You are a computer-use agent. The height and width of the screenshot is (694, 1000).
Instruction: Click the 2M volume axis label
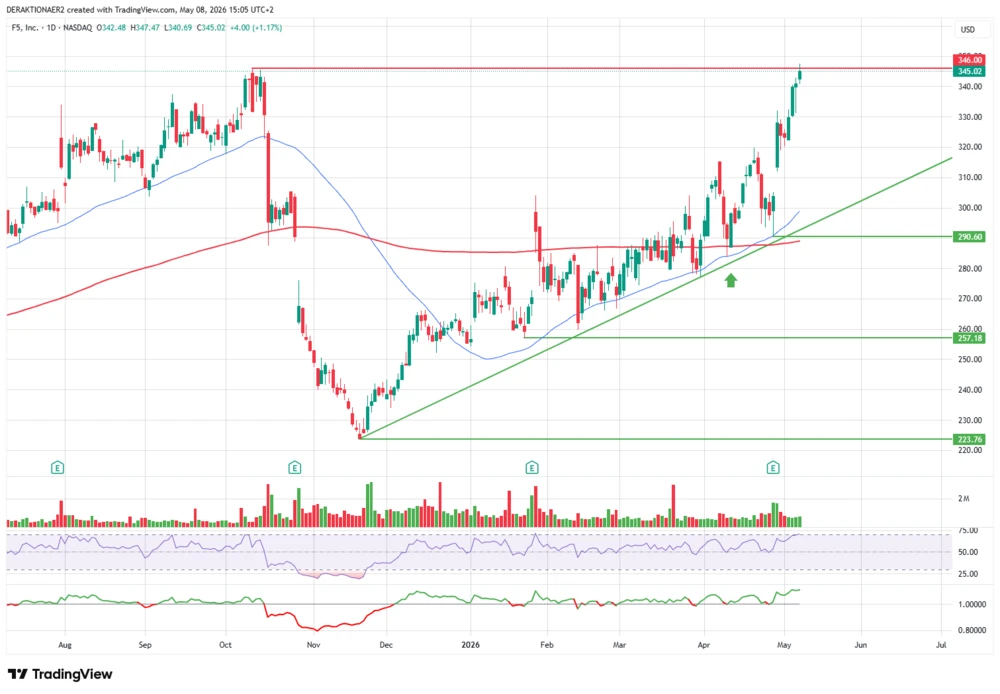coord(964,498)
